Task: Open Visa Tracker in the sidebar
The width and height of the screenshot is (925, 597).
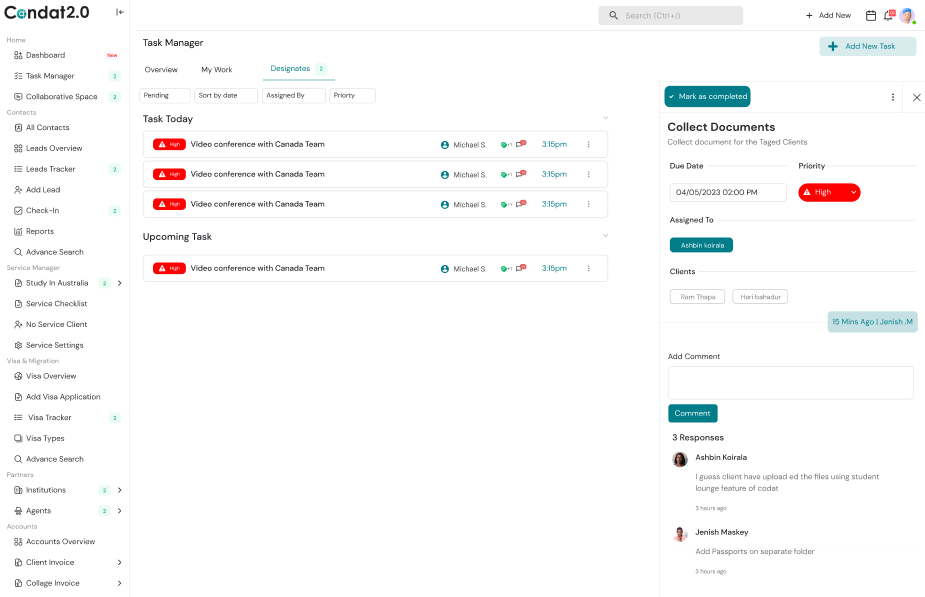Action: click(x=49, y=418)
